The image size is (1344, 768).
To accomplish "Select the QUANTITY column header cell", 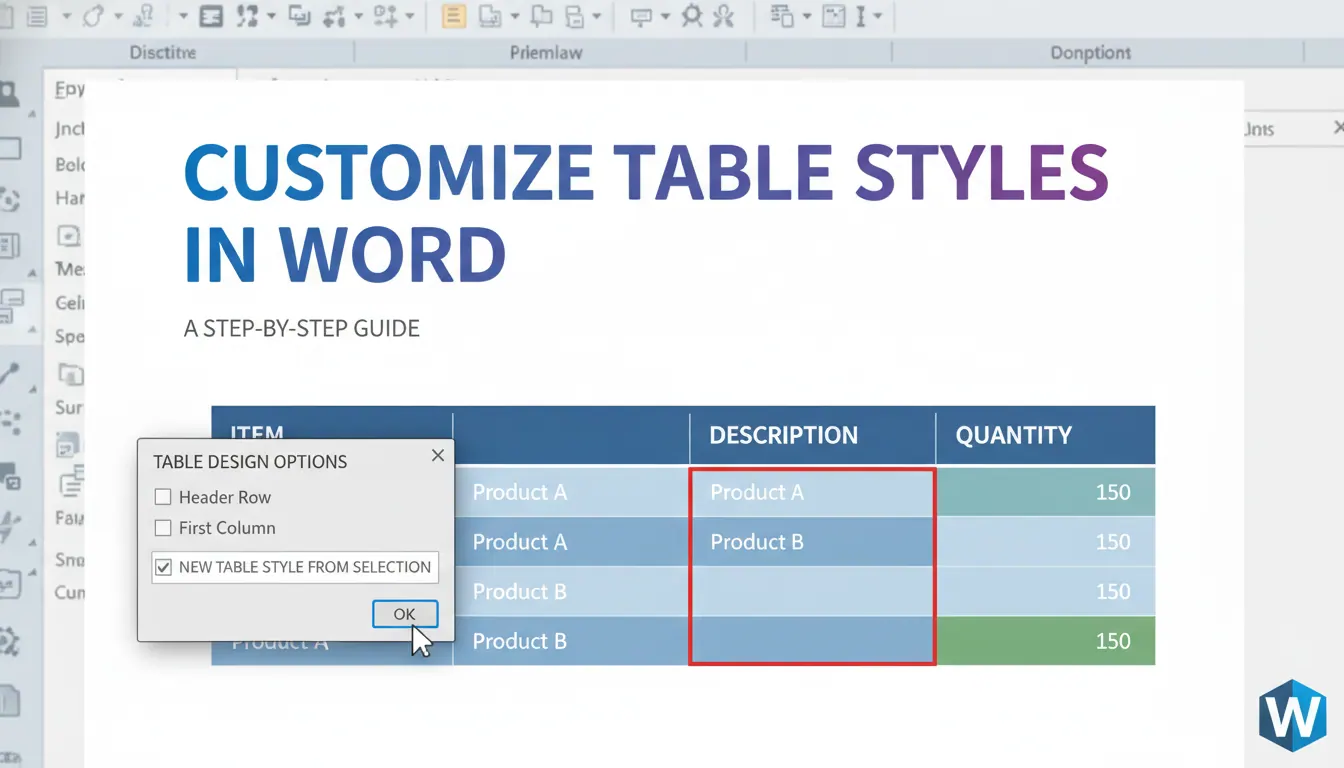I will coord(1045,435).
